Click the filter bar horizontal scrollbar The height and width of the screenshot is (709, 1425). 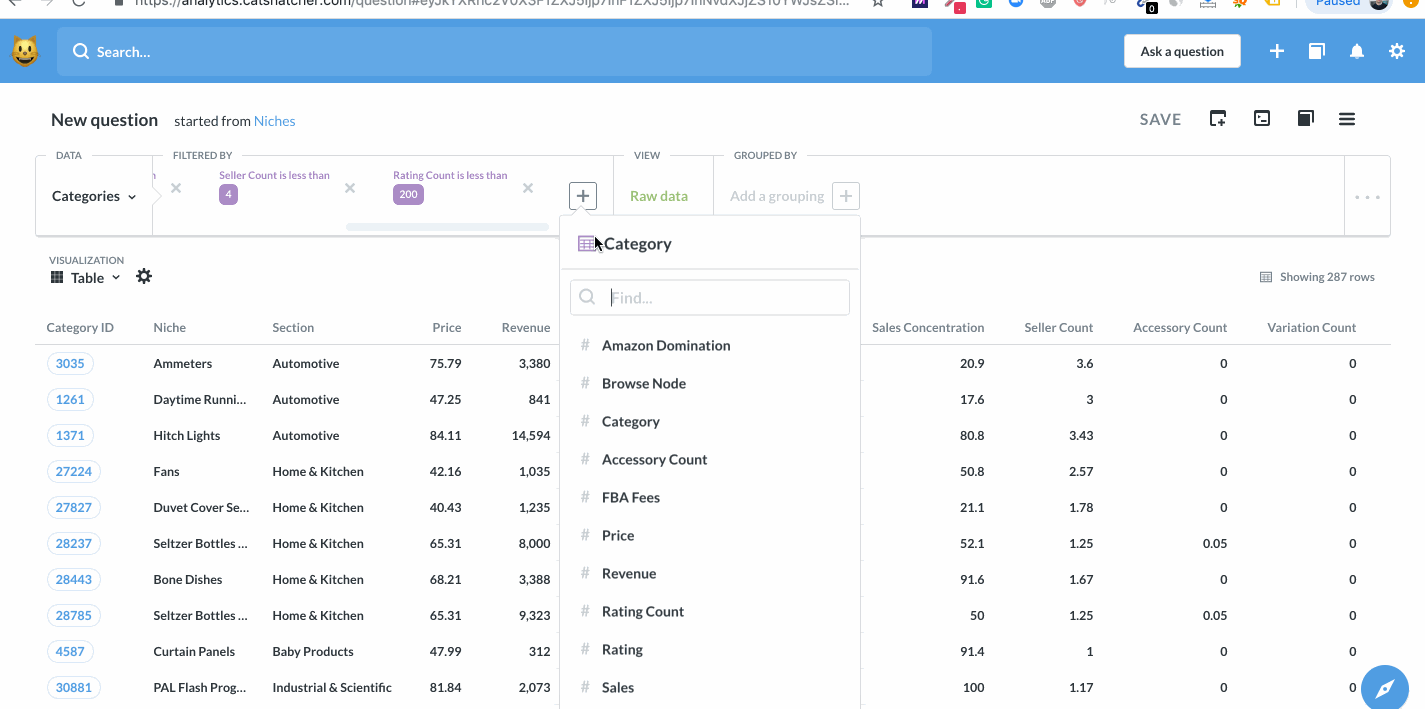(447, 227)
